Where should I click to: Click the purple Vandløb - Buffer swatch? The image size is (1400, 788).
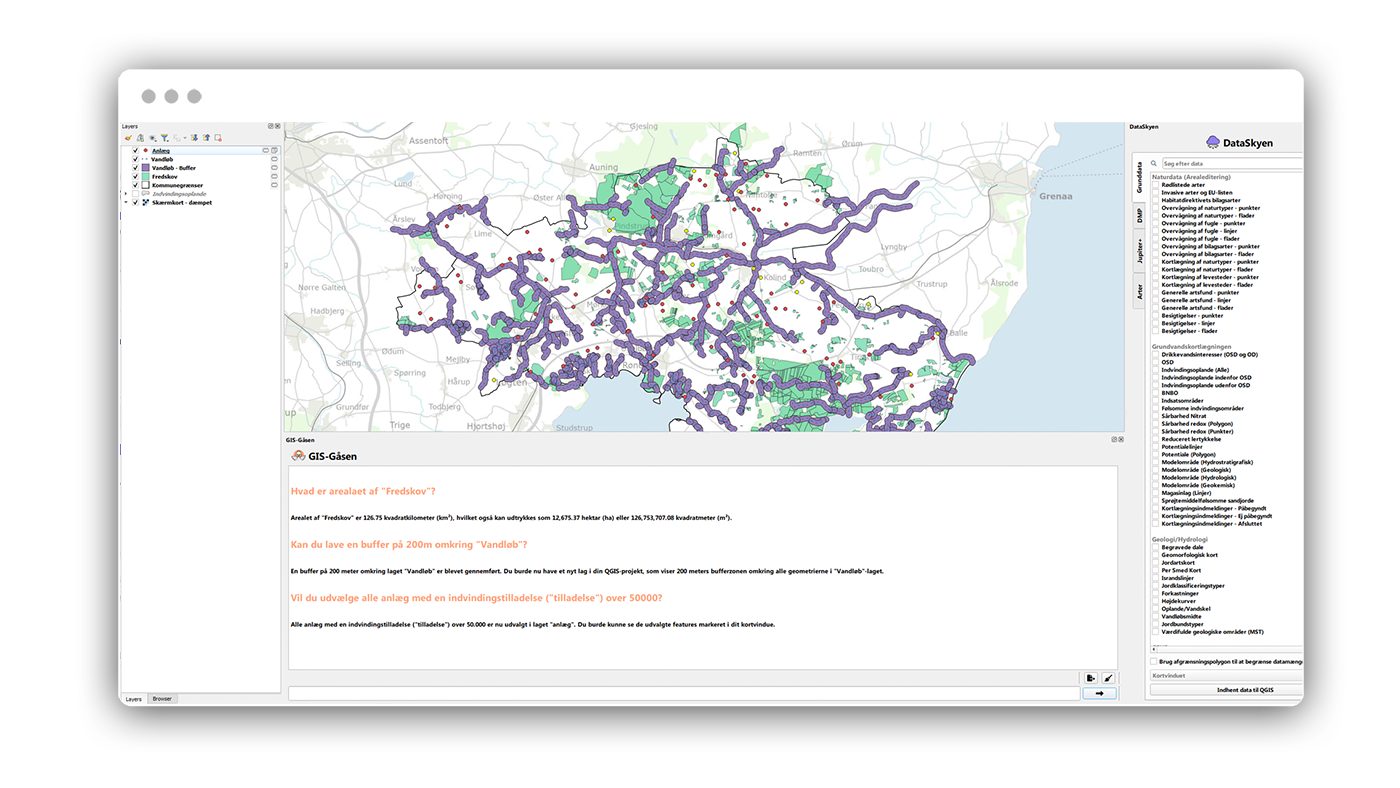pyautogui.click(x=145, y=168)
